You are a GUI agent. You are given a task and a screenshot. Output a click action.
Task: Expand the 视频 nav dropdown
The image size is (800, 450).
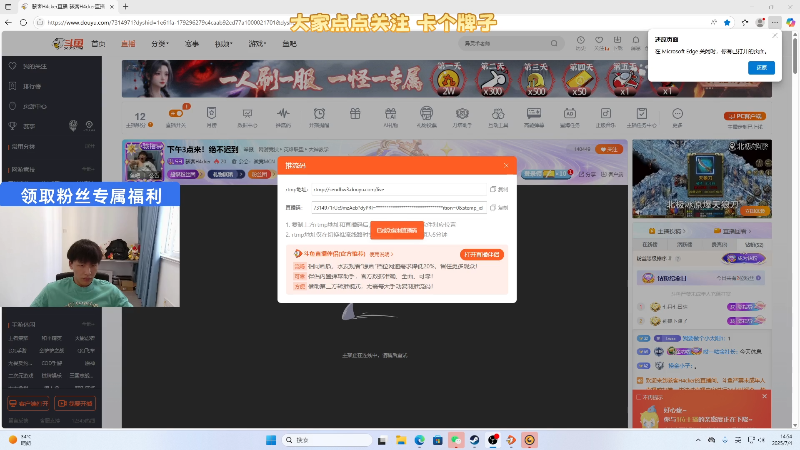tap(223, 44)
